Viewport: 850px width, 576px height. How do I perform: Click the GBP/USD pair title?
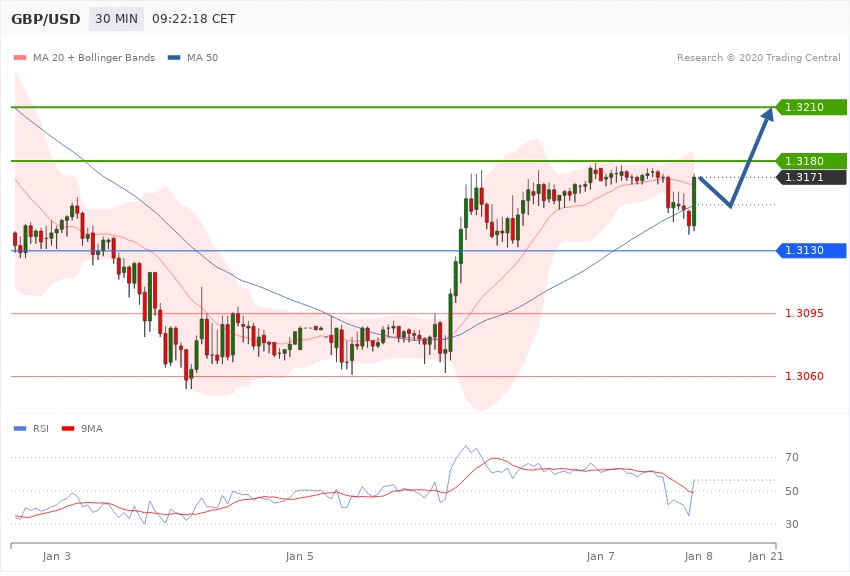tap(46, 19)
